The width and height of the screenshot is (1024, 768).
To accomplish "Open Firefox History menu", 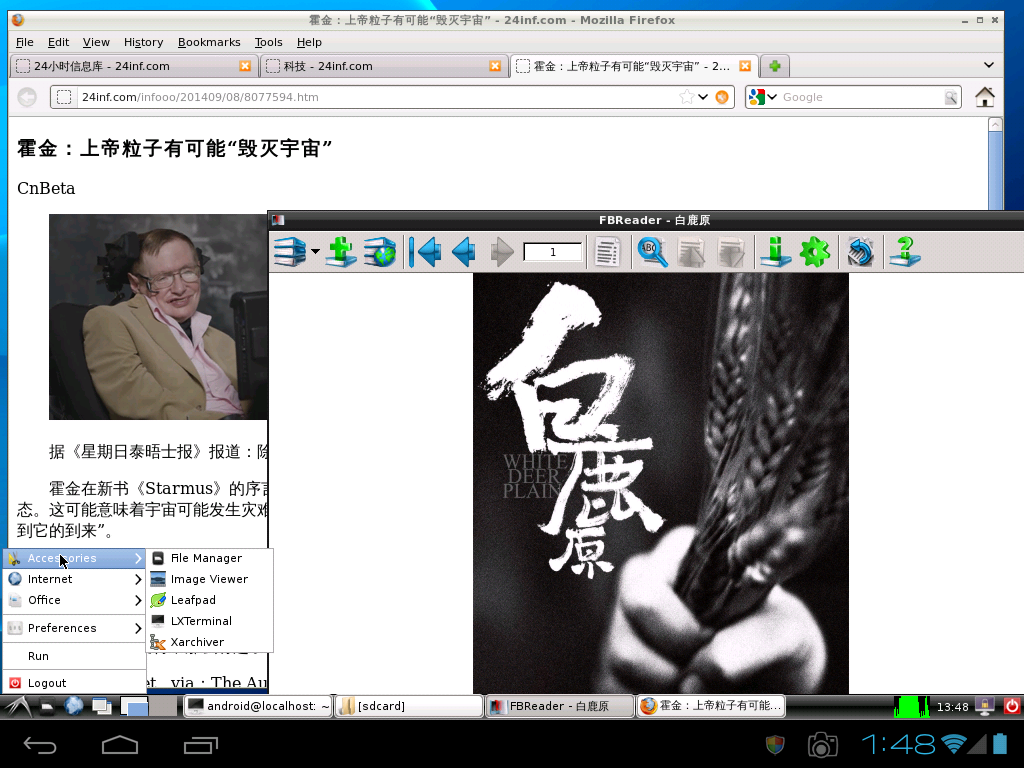I will [x=144, y=42].
